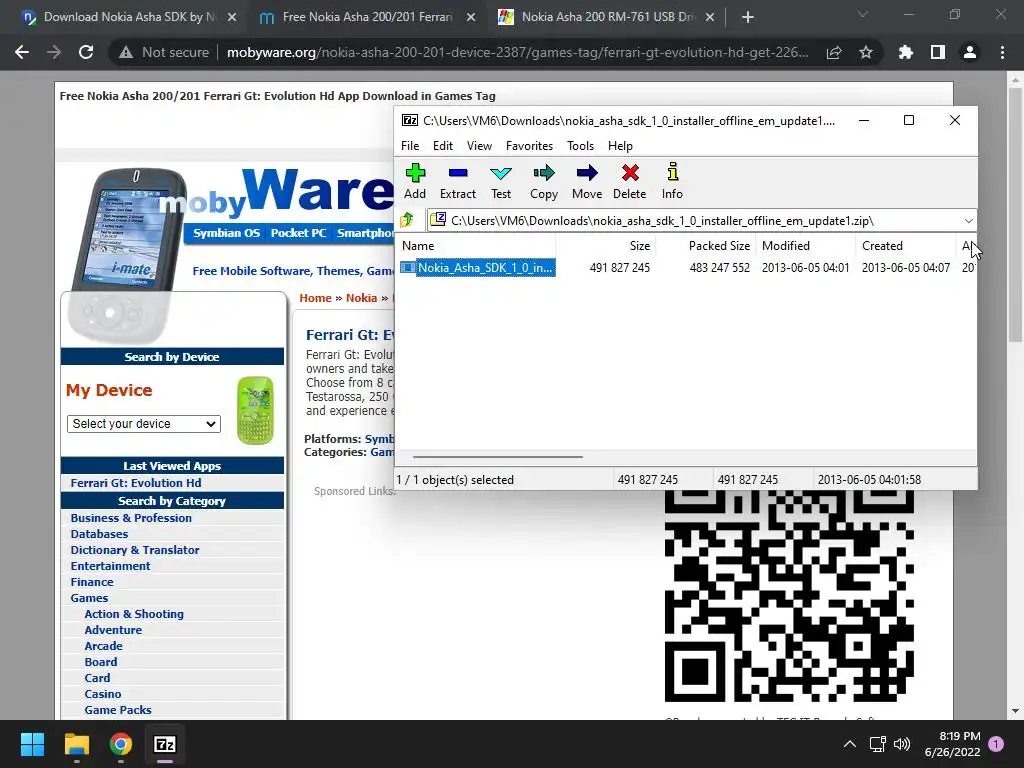The height and width of the screenshot is (768, 1024).
Task: Sort by Packed Size column
Action: pos(705,246)
